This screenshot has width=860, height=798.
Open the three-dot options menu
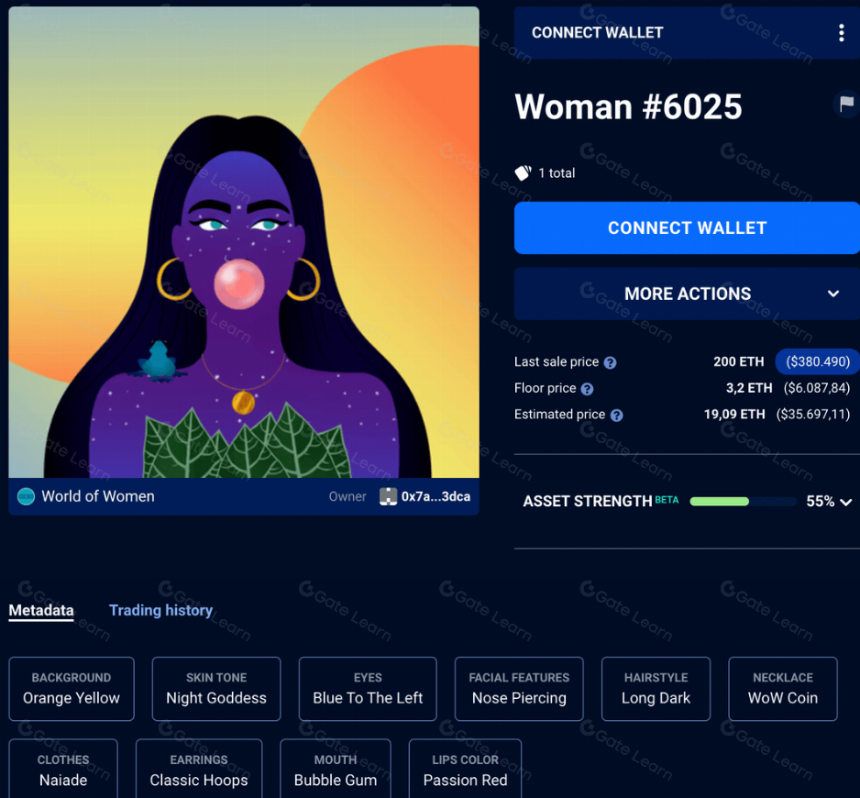[841, 33]
